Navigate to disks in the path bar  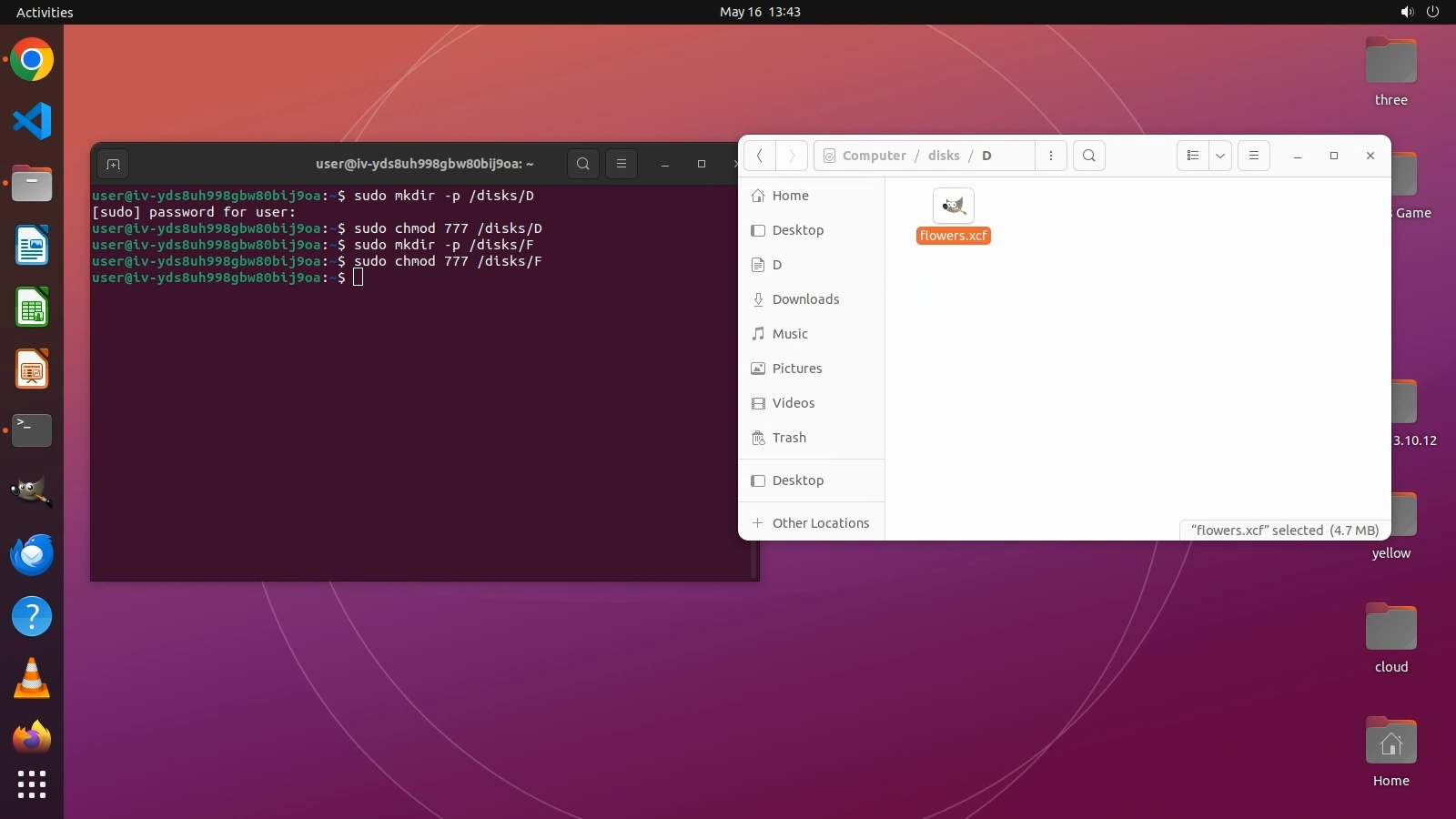[944, 156]
